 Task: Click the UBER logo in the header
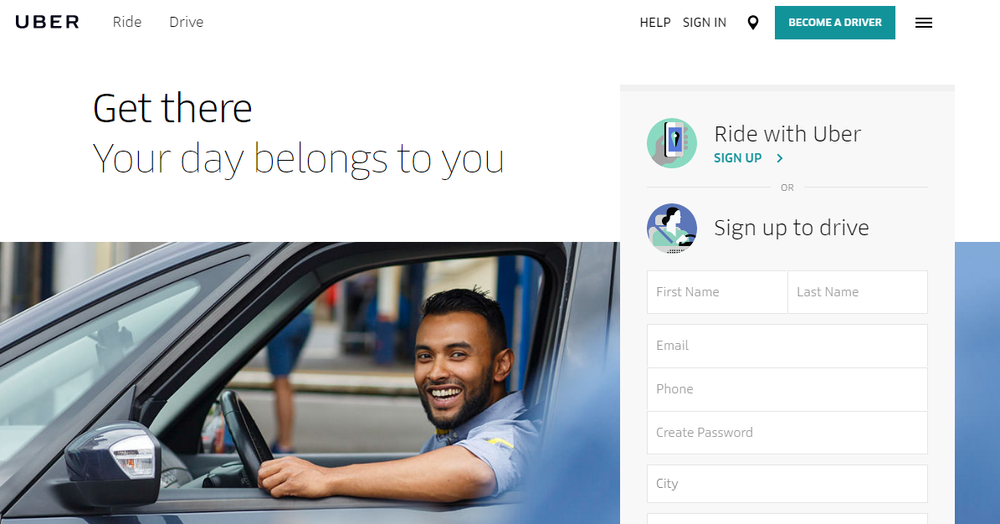tap(47, 22)
